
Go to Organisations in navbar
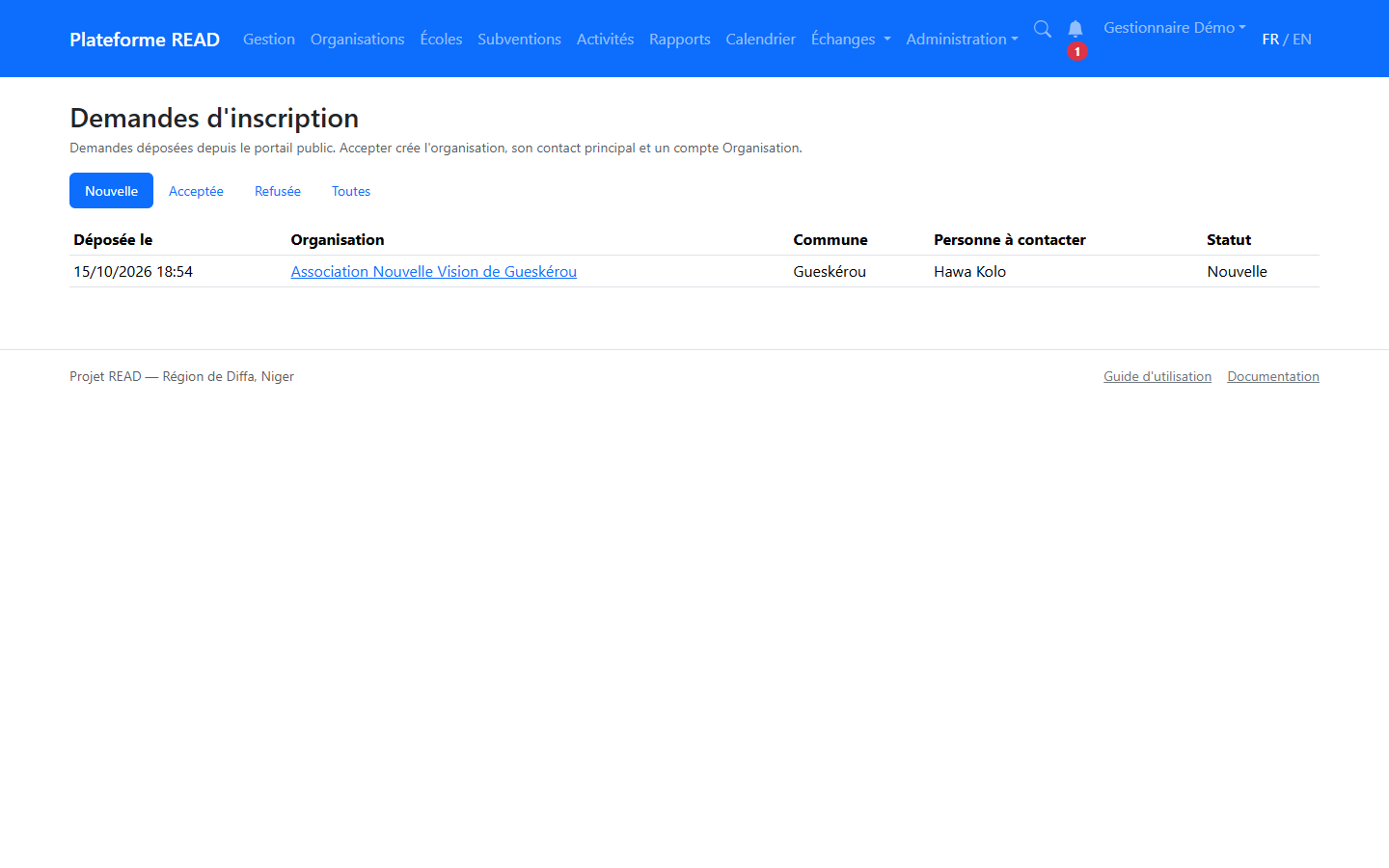(358, 40)
